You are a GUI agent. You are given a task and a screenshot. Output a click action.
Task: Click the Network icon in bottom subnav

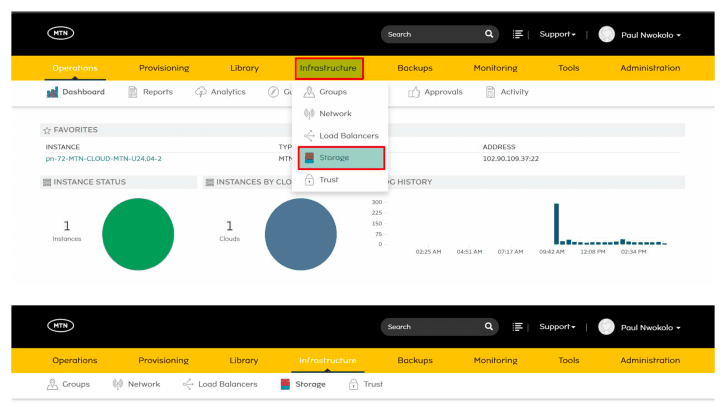118,384
